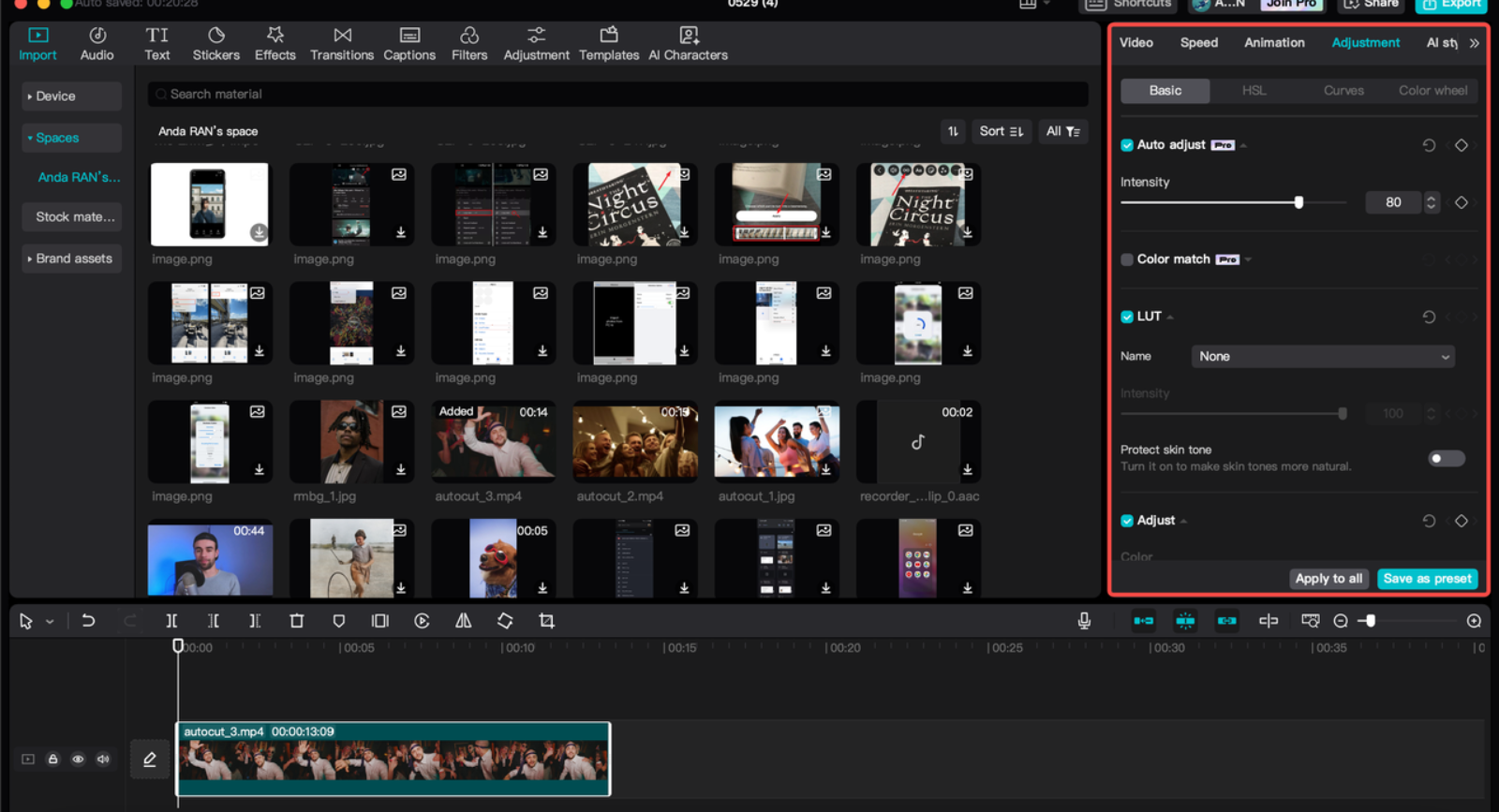Click the Apply to all button
The height and width of the screenshot is (812, 1499).
[1328, 579]
